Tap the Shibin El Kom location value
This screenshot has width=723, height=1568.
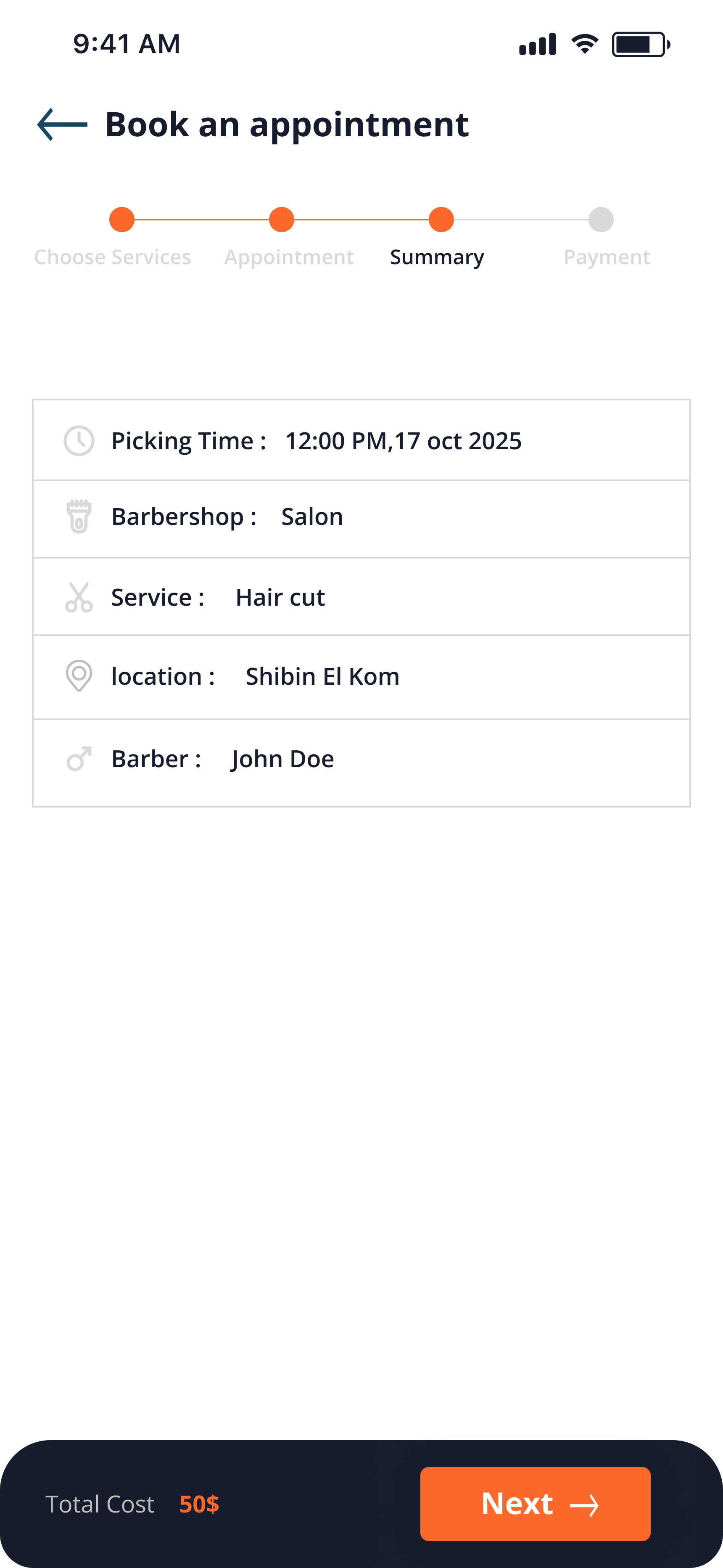click(x=322, y=676)
